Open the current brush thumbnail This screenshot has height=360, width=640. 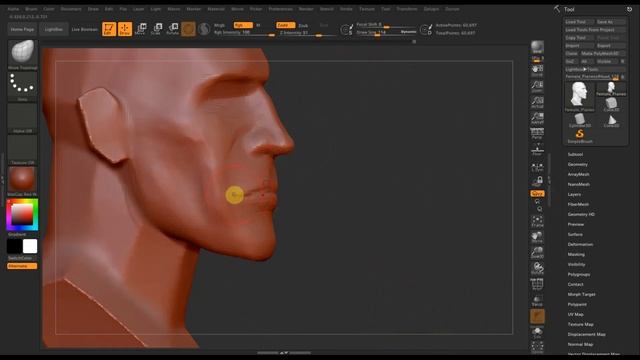pos(22,55)
